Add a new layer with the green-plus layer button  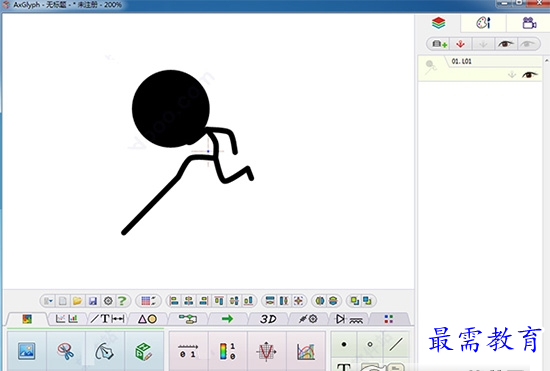[439, 44]
